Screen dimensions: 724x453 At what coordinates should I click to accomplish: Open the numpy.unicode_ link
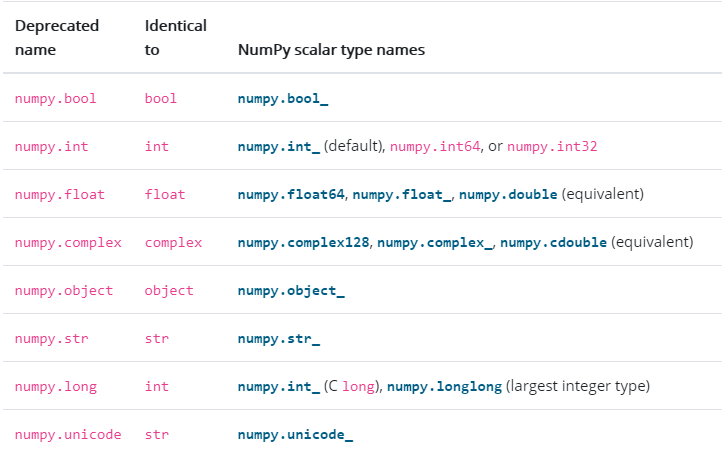296,435
